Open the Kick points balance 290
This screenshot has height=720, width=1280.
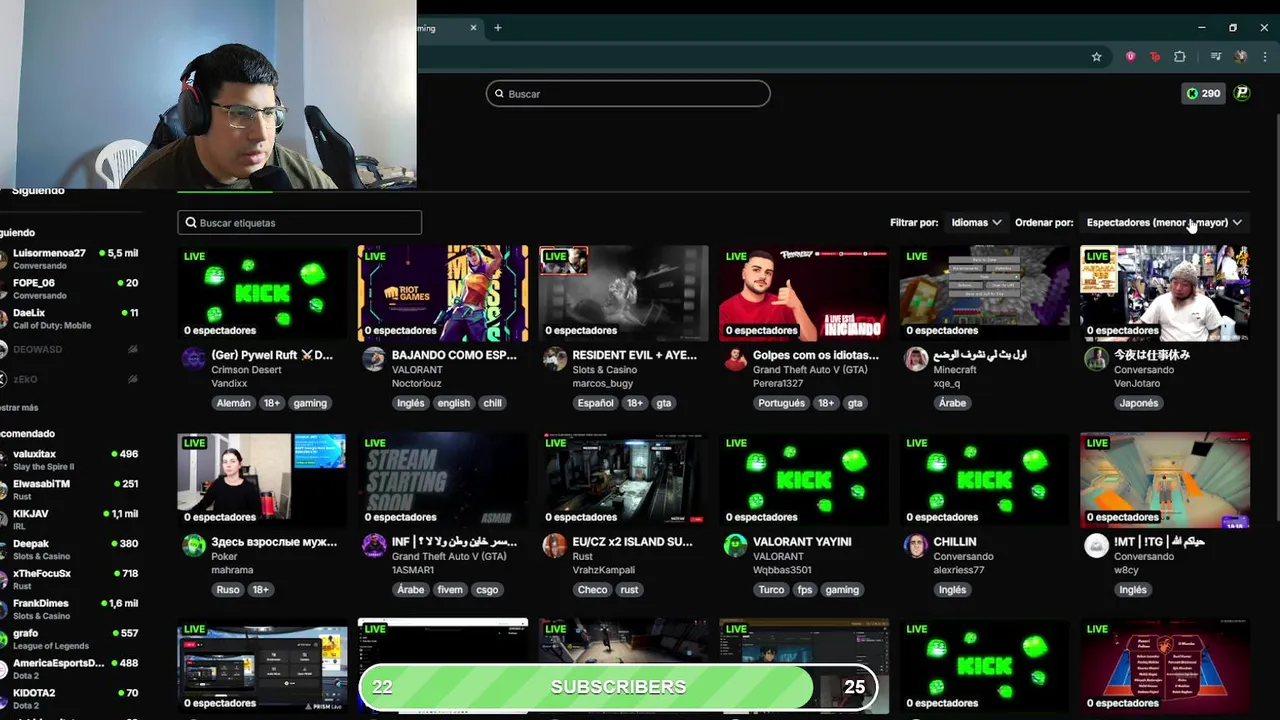pos(1203,93)
